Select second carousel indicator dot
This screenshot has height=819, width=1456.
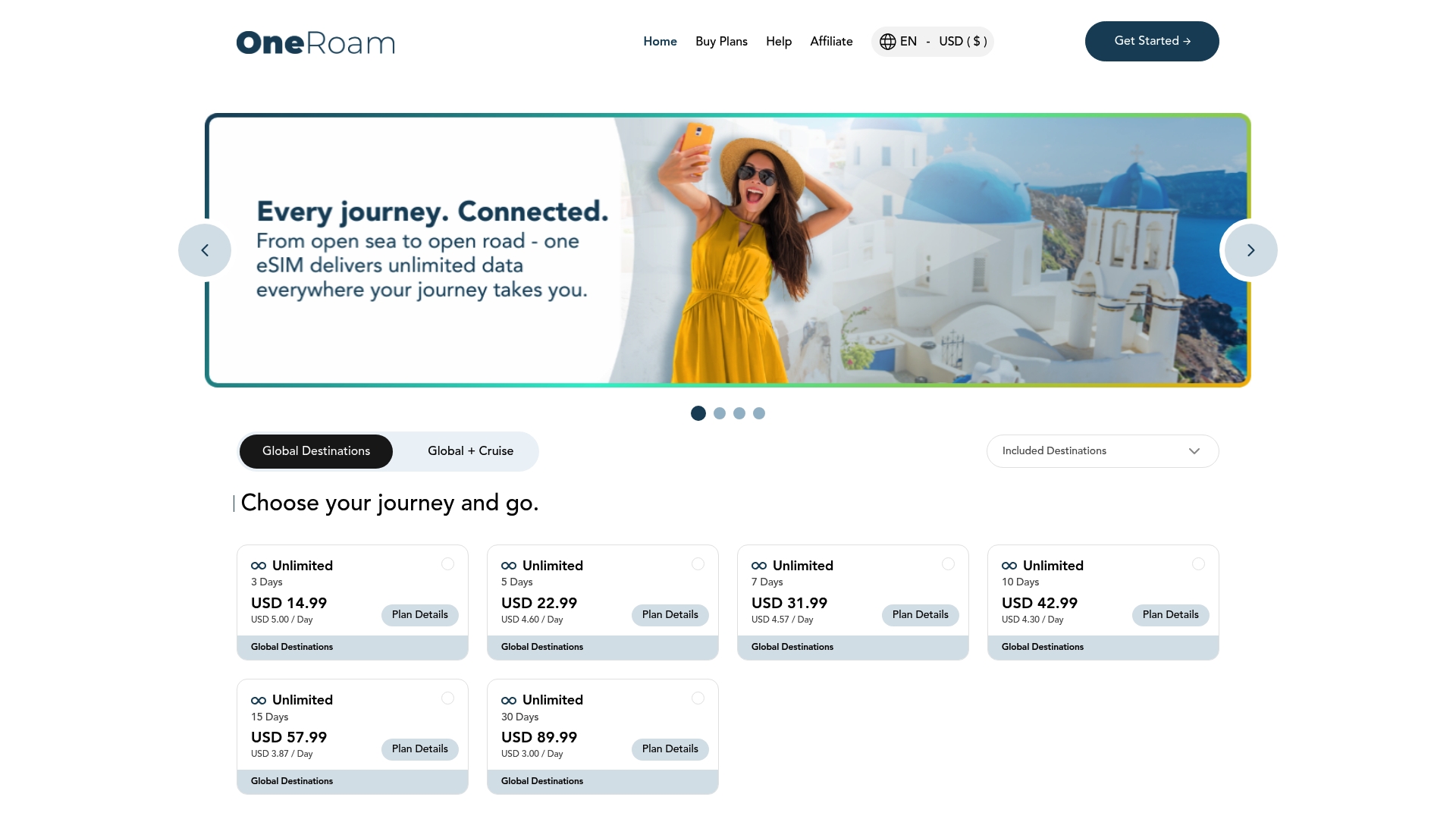pos(720,413)
